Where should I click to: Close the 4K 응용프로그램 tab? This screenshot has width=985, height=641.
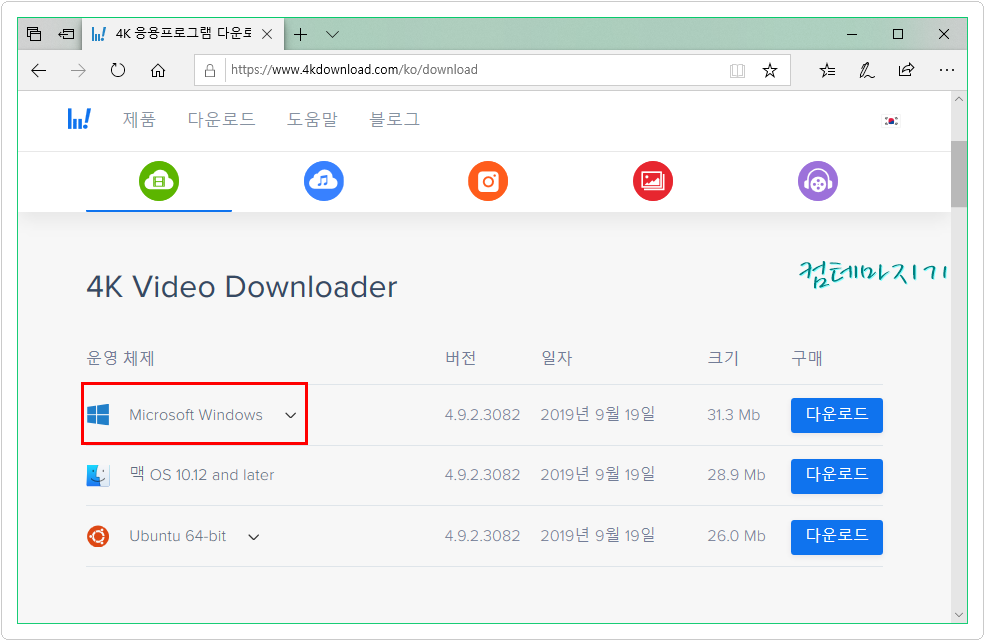(267, 35)
